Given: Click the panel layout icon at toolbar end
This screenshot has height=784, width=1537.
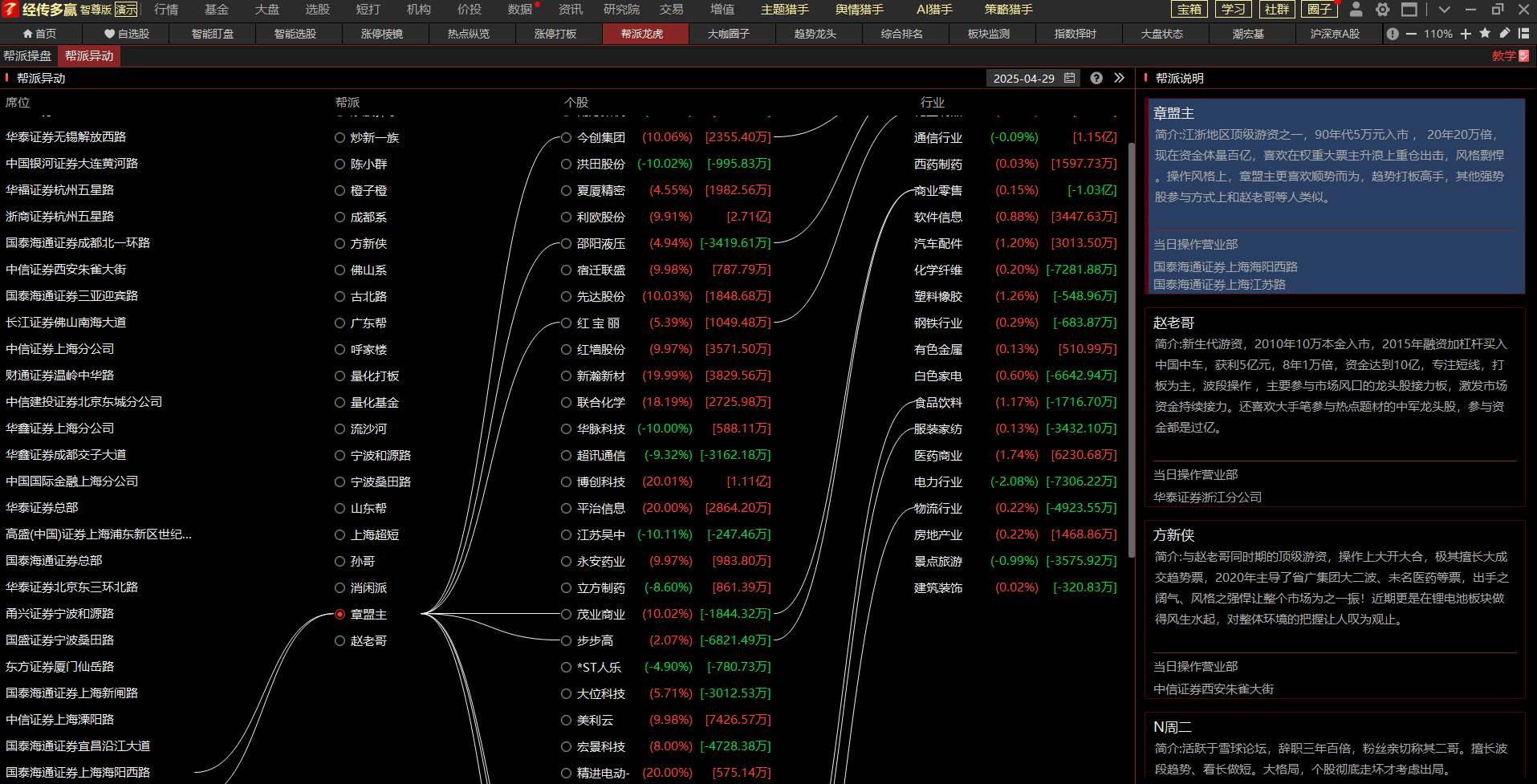Looking at the screenshot, I should (1523, 34).
